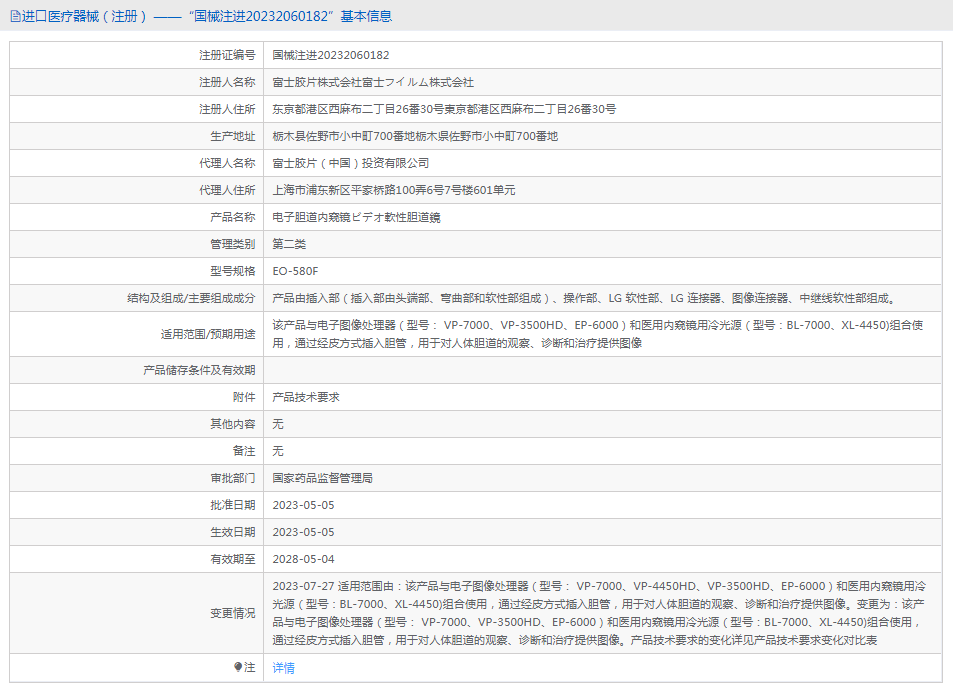
Task: Click the 生效日期 label
Action: click(233, 532)
